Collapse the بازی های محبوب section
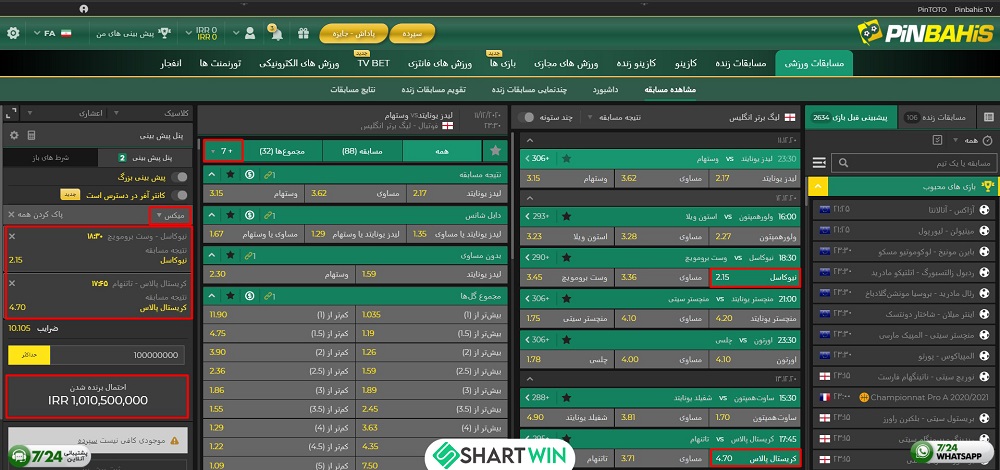The image size is (1000, 470). pyautogui.click(x=818, y=187)
